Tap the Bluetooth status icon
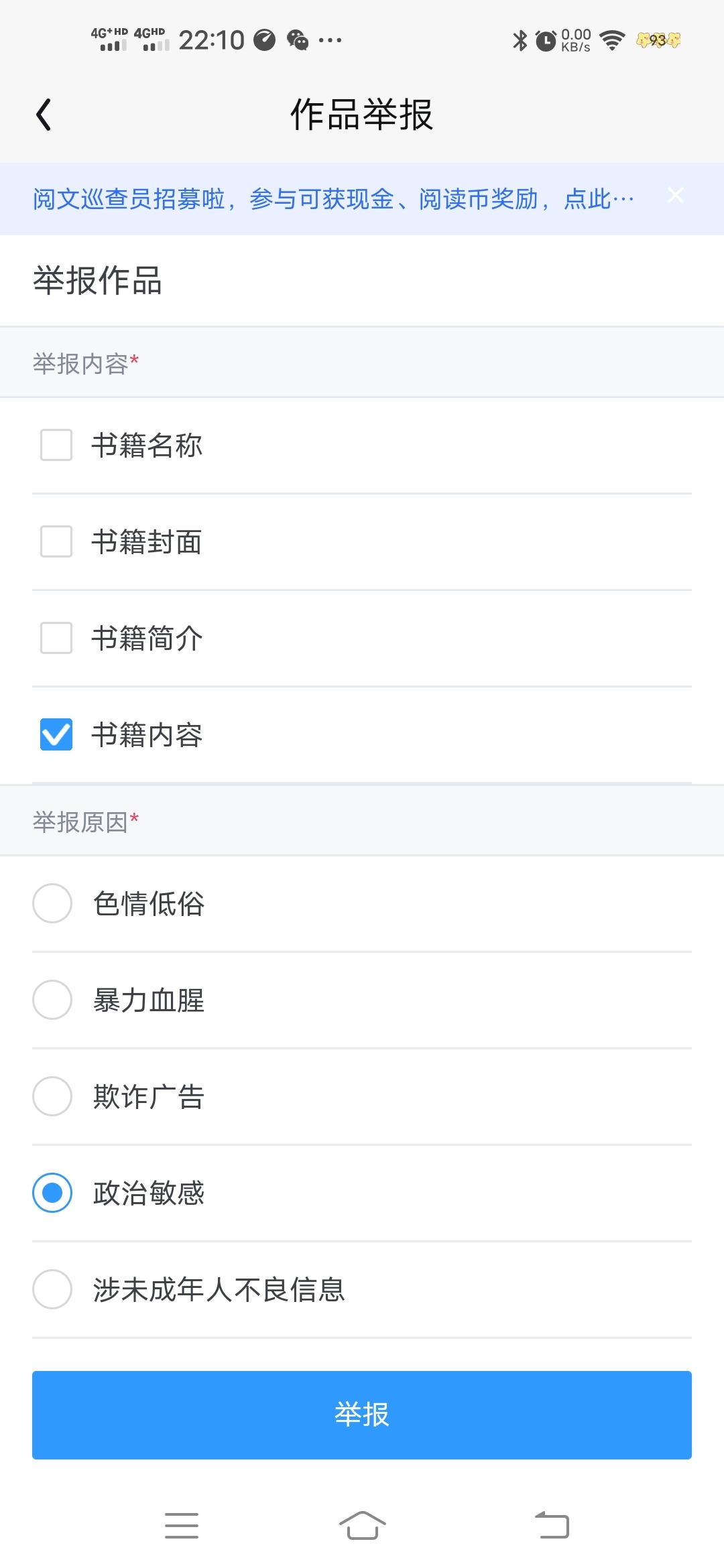 (x=520, y=40)
